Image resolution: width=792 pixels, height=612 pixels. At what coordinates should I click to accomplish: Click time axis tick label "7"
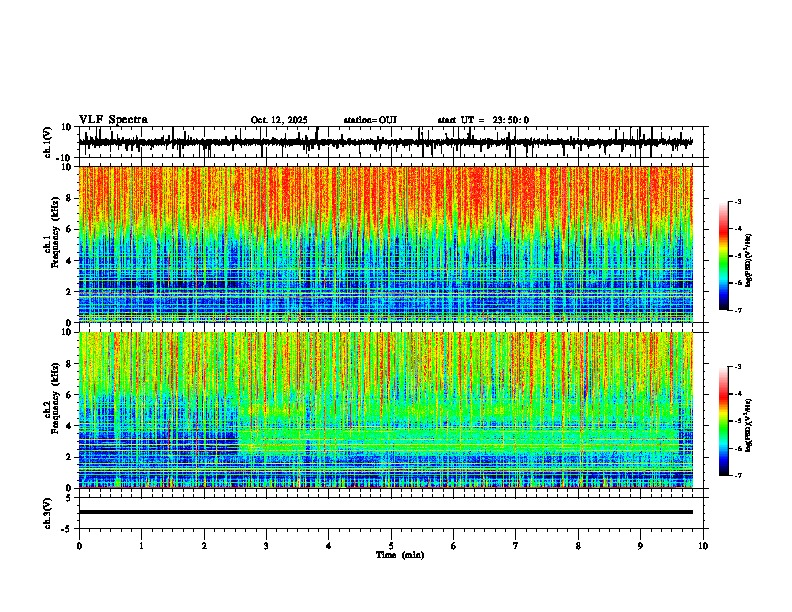click(516, 546)
